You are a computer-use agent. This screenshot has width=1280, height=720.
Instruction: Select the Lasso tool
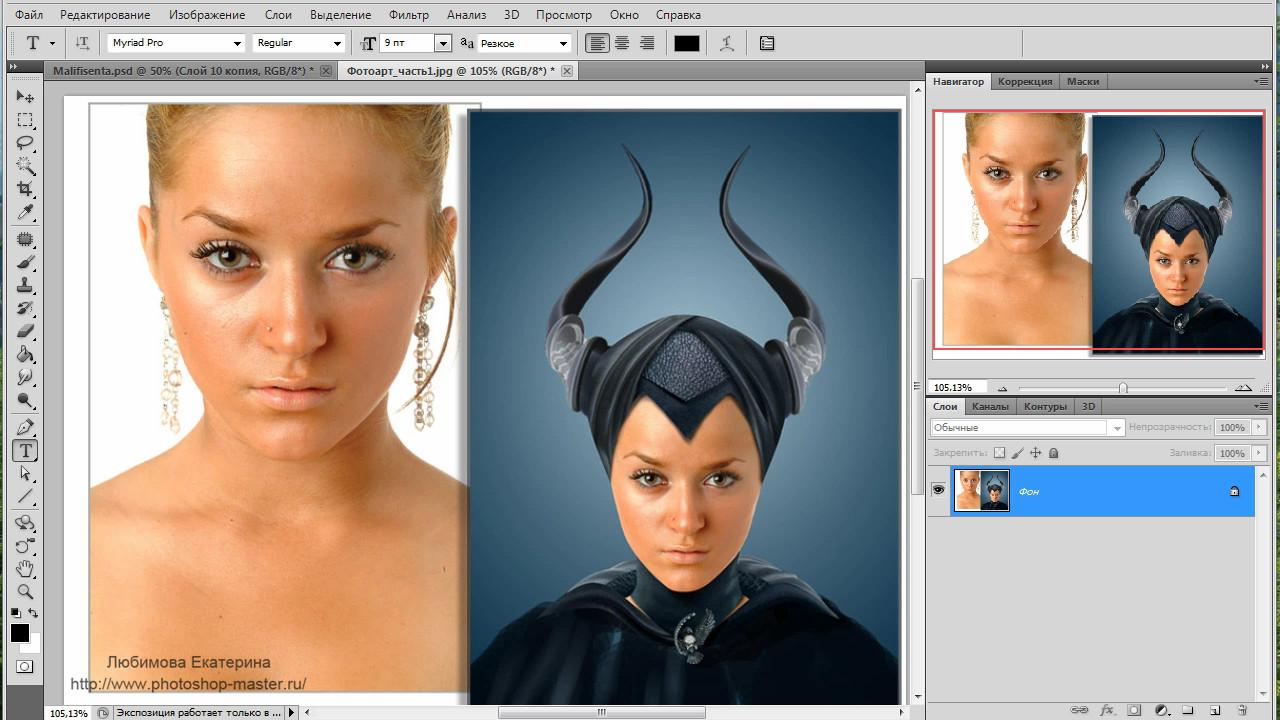point(25,143)
